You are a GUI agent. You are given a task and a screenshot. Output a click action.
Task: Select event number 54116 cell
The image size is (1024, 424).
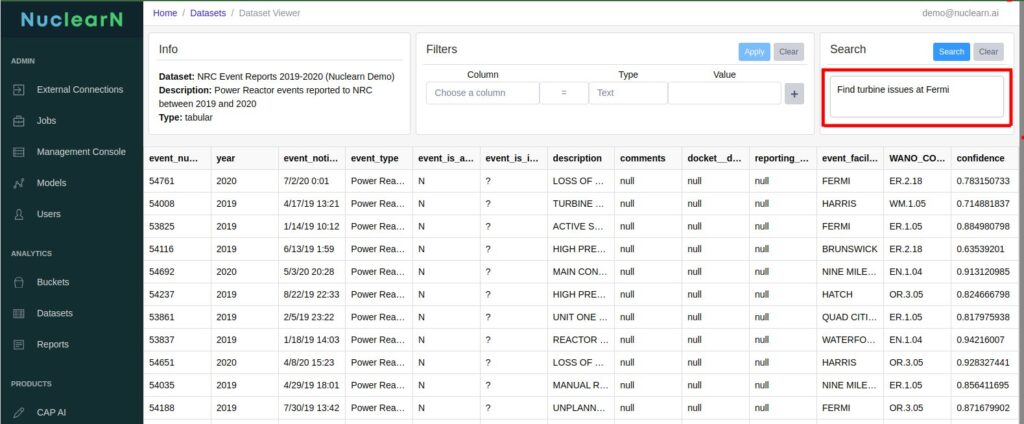pos(177,249)
